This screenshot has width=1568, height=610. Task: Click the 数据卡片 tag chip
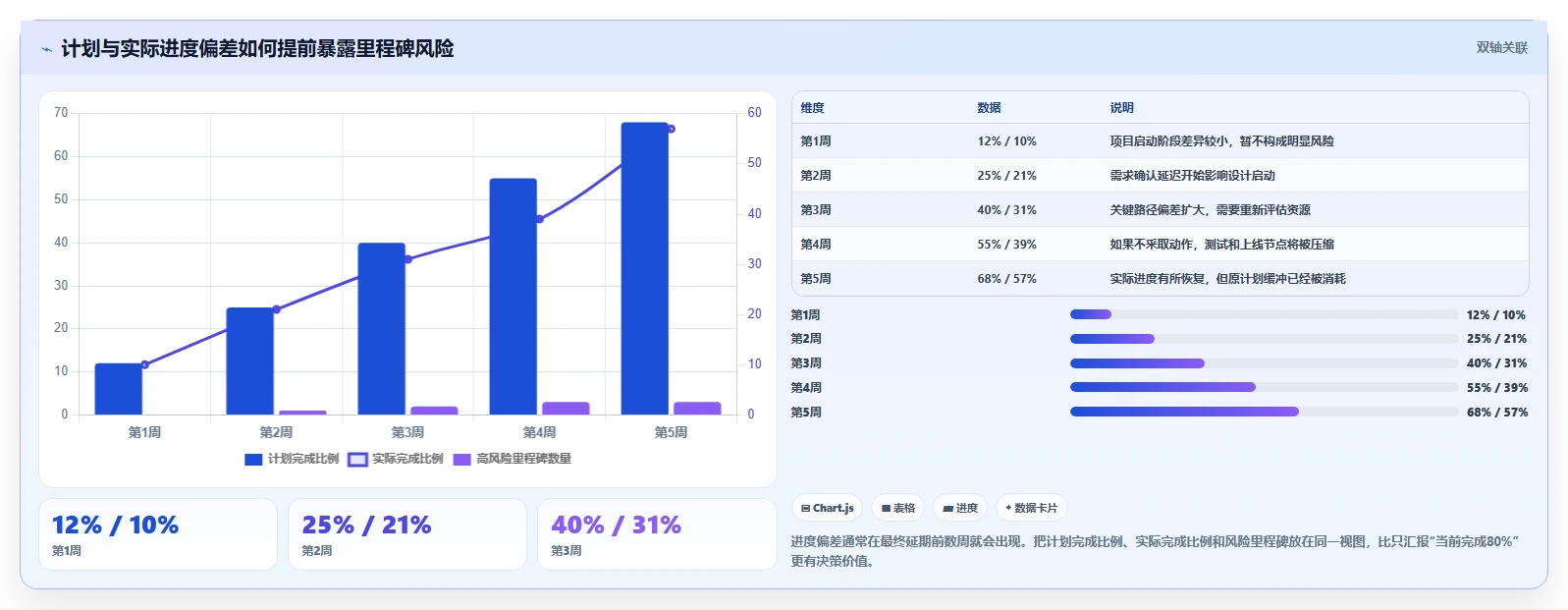pos(1031,508)
